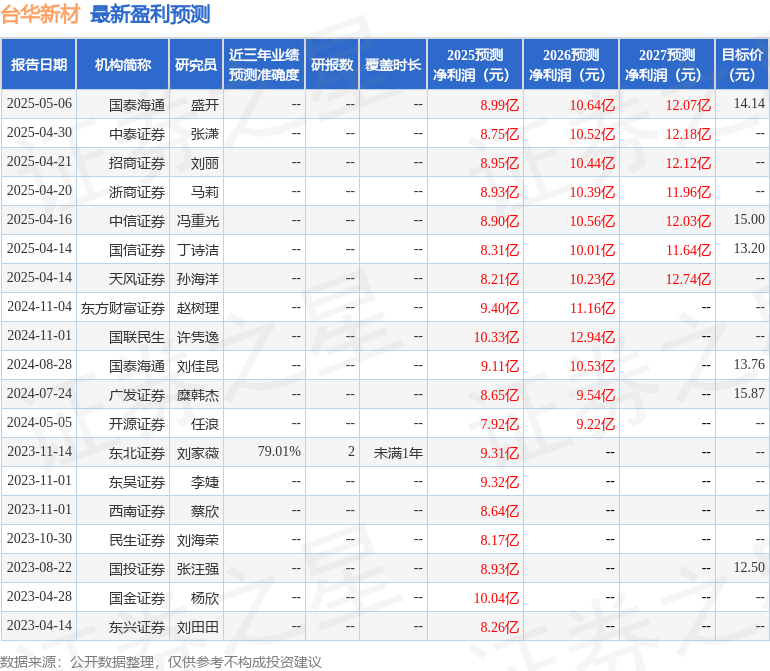Image resolution: width=770 pixels, height=671 pixels.
Task: Click the 2026预测净利润 column header
Action: (571, 65)
